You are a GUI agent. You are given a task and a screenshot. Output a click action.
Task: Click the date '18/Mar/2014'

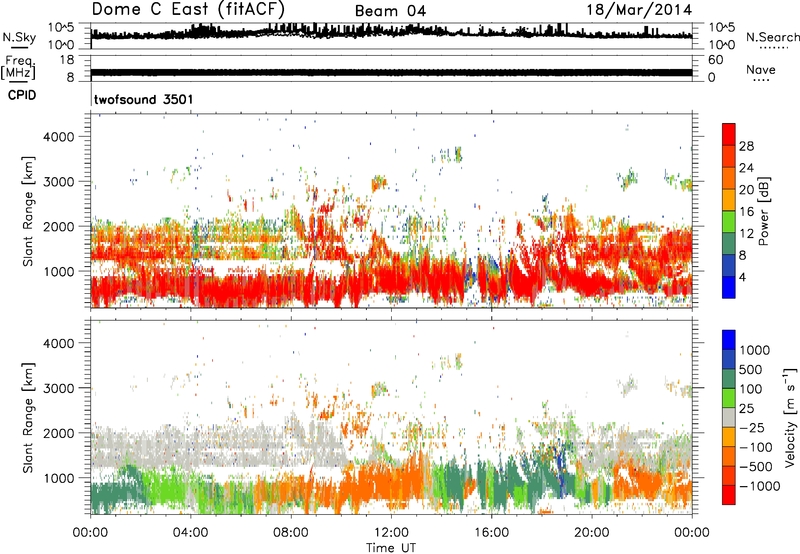[639, 9]
